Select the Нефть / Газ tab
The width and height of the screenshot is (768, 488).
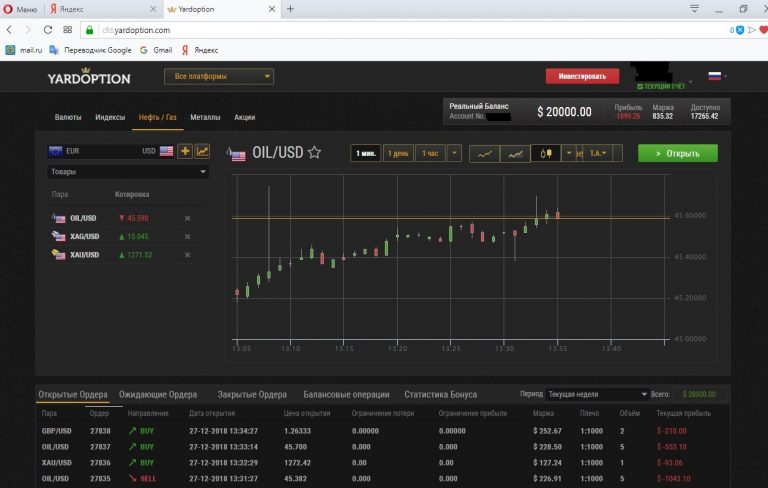pos(157,117)
